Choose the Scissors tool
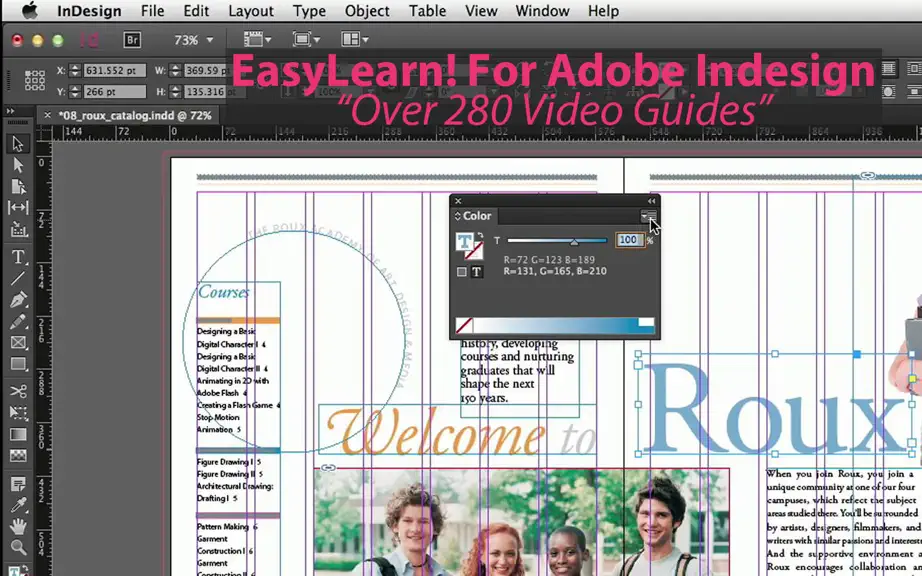 coord(18,391)
